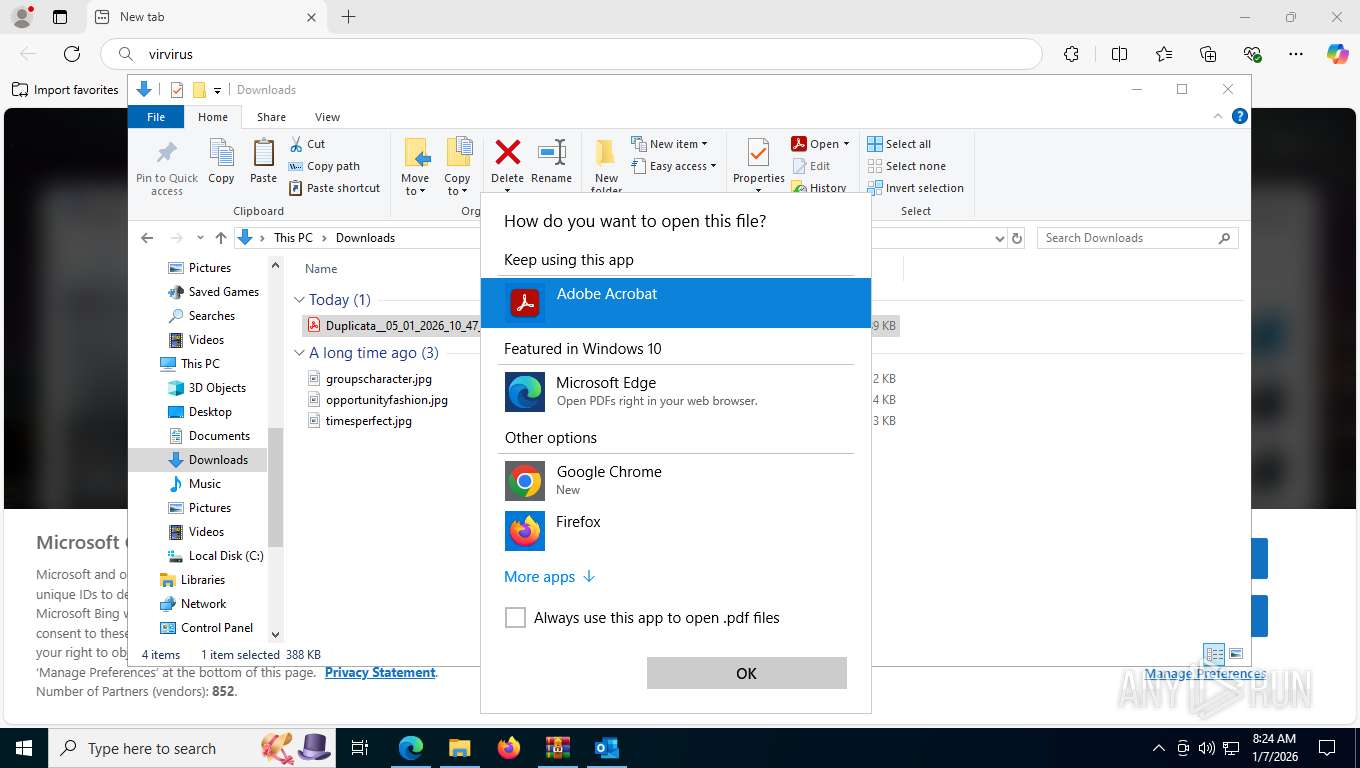Open the Copy to dropdown
This screenshot has height=768, width=1360.
[x=457, y=167]
